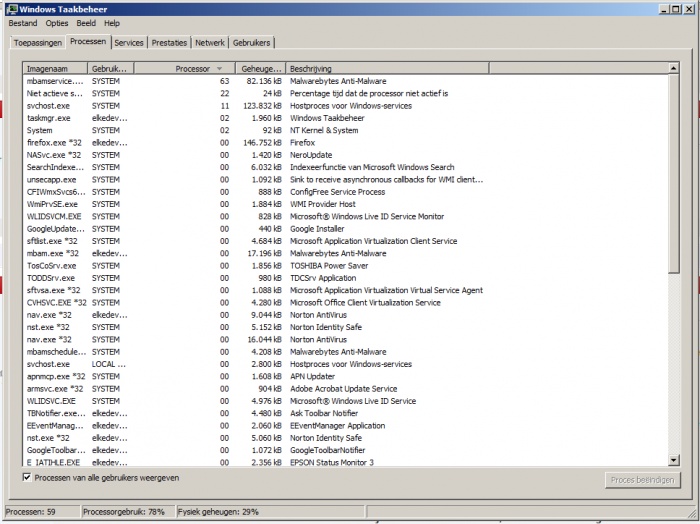Click the window resize grip corner
Screen dimensions: 700x524
tap(692, 513)
